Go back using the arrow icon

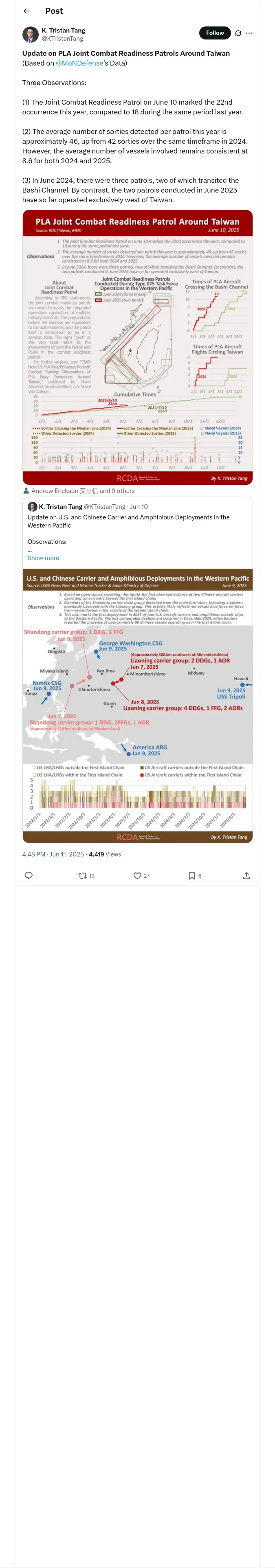(x=27, y=11)
